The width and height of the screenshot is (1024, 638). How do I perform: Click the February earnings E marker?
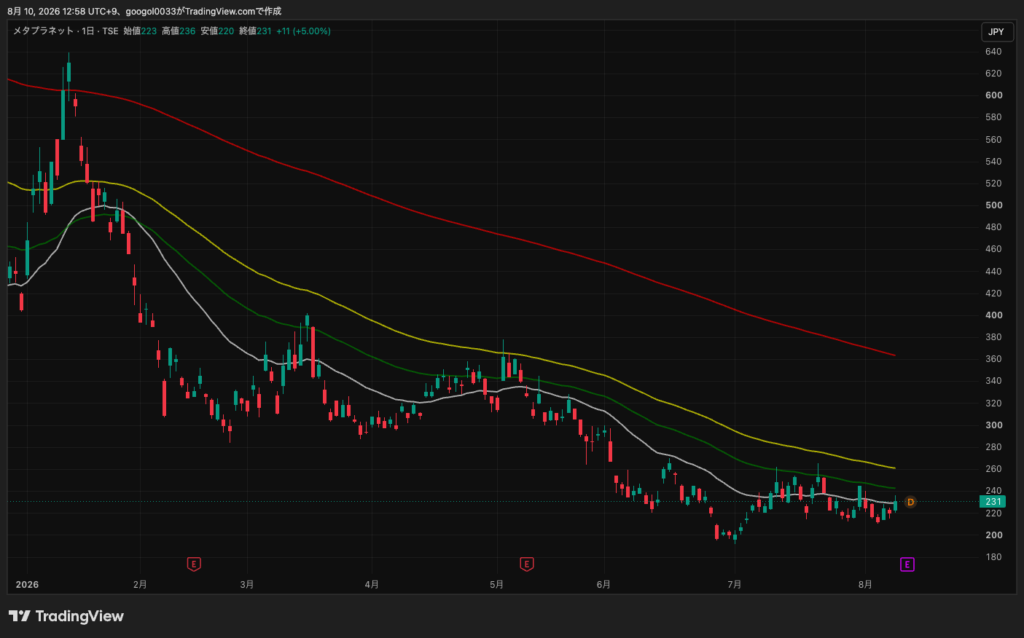coord(193,564)
